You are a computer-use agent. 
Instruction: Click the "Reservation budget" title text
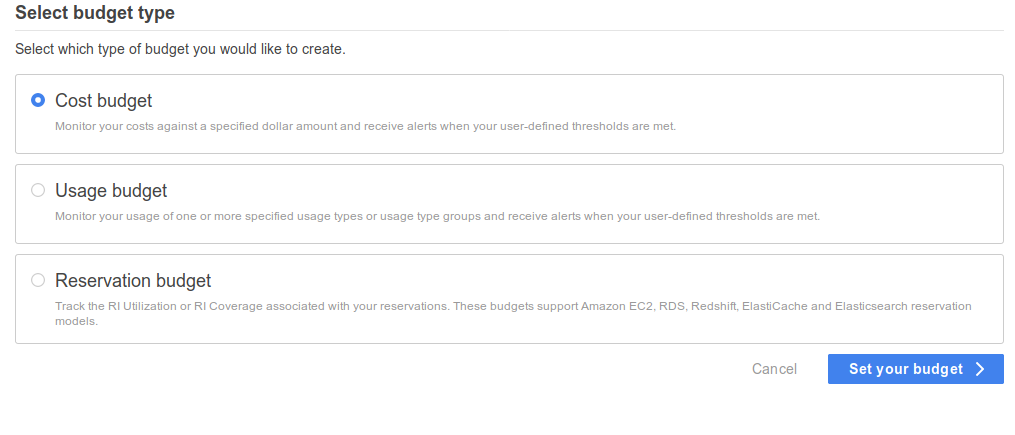click(133, 281)
